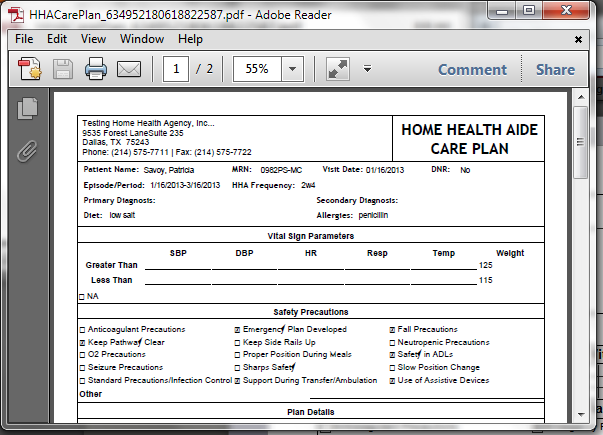The height and width of the screenshot is (435, 603).
Task: Open the Attachments paperclip panel
Action: point(27,151)
